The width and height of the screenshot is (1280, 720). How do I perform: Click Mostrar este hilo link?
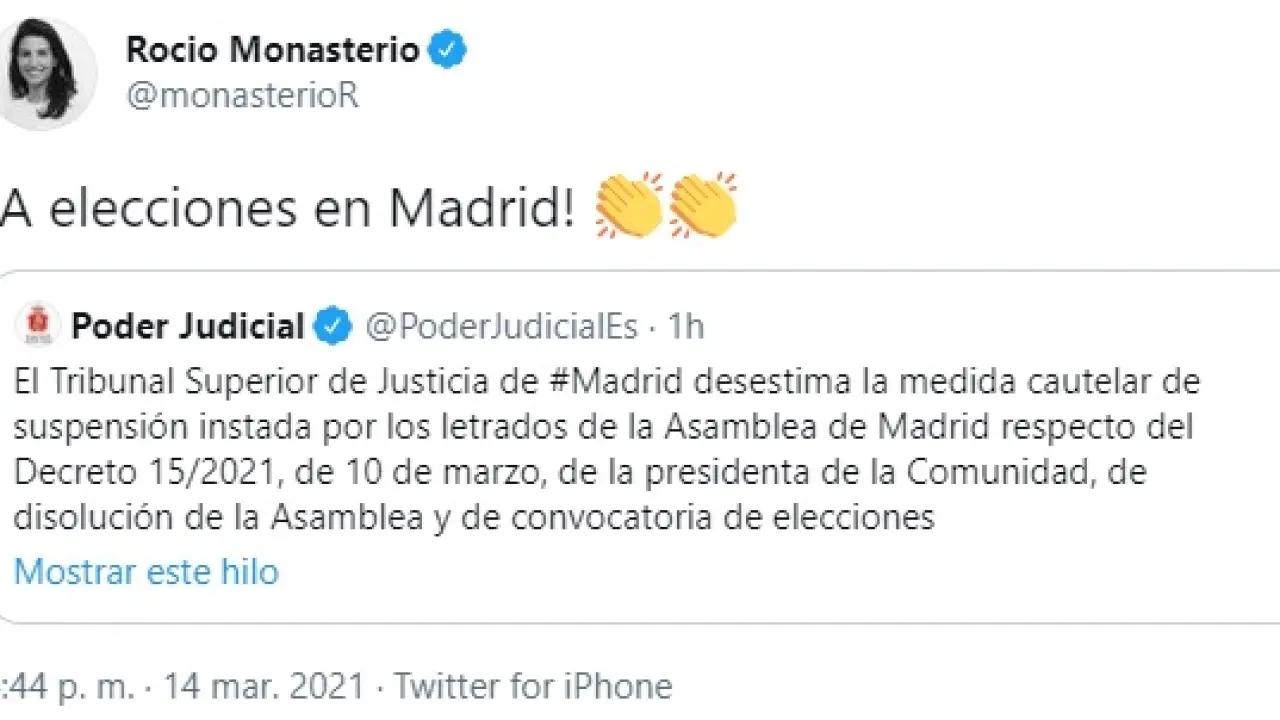click(146, 571)
